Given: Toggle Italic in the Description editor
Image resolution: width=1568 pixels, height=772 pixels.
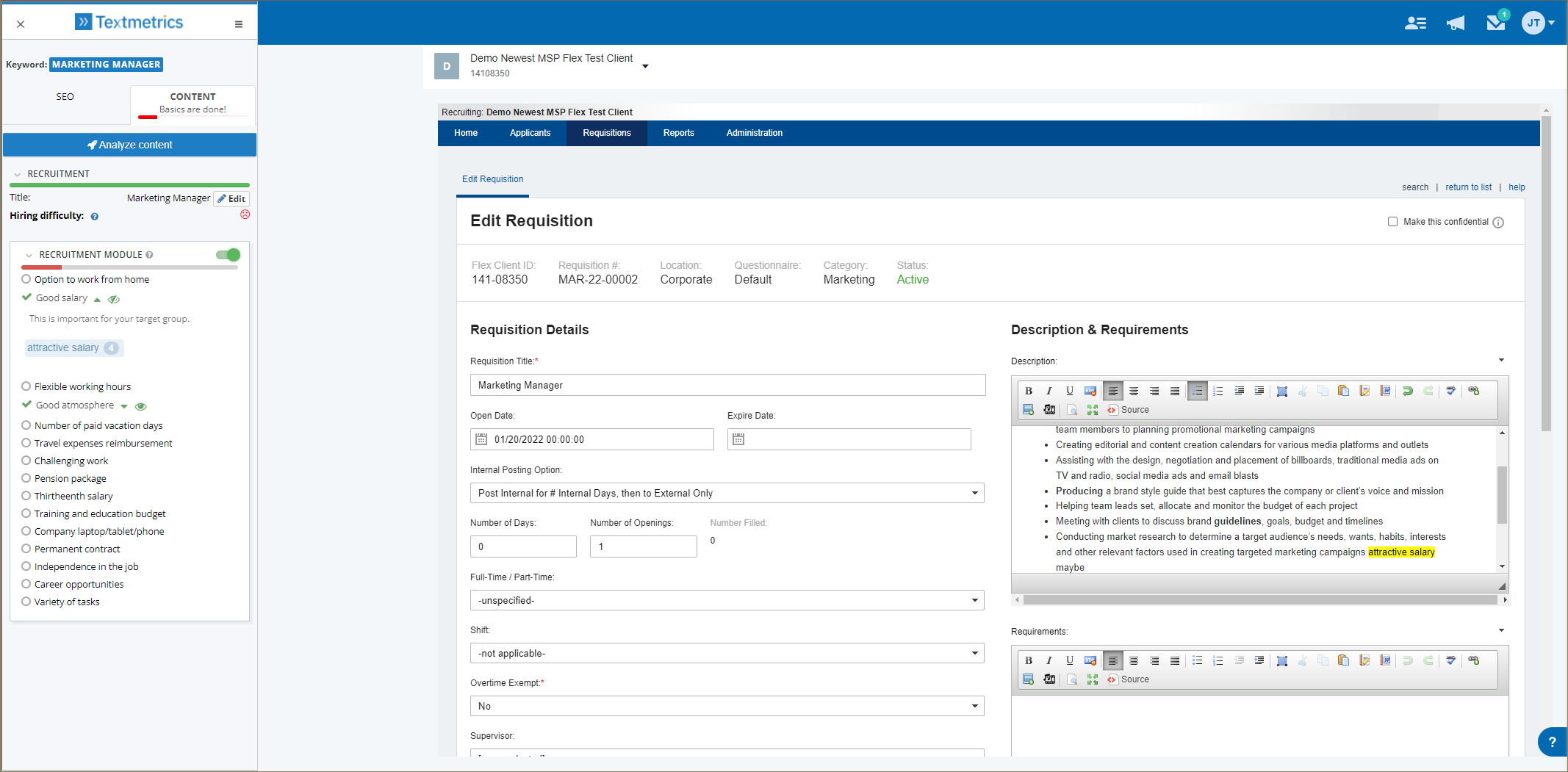Looking at the screenshot, I should [1049, 391].
